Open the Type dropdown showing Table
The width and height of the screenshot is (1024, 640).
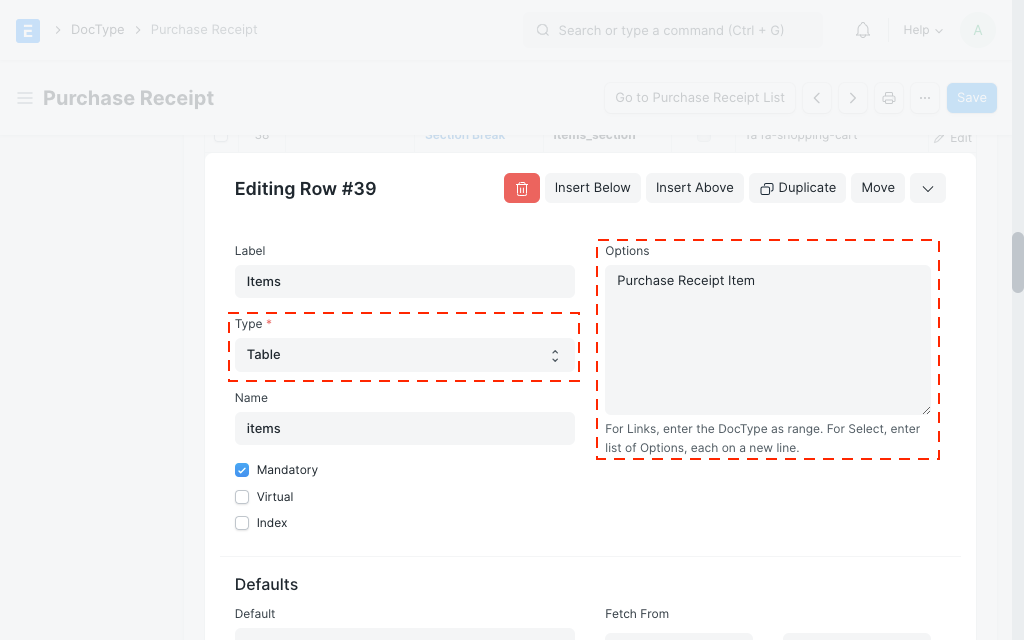404,355
